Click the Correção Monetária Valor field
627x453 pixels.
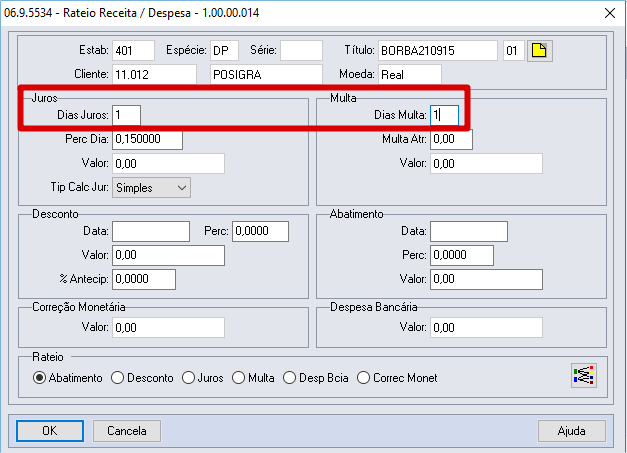168,327
